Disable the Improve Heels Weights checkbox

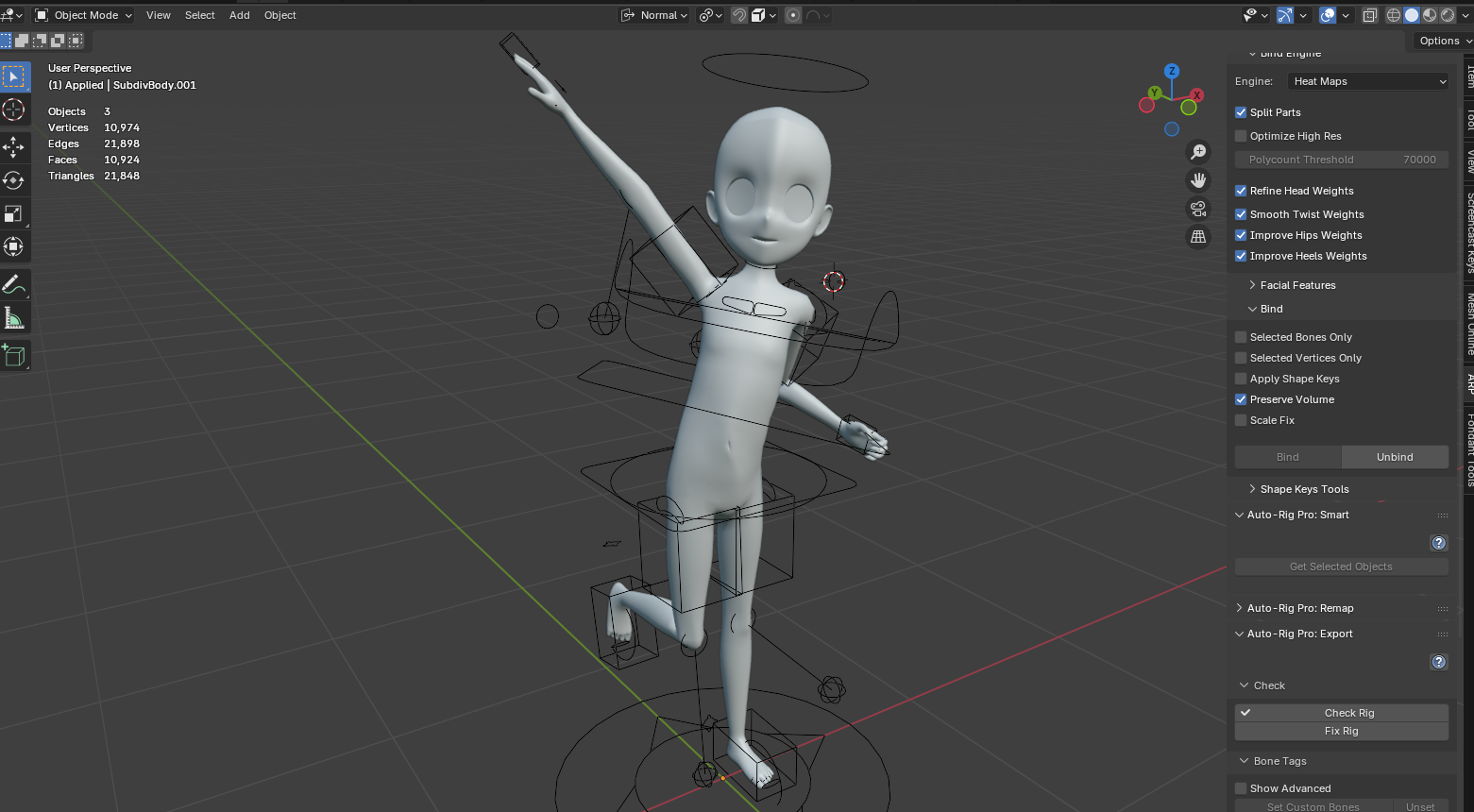point(1241,256)
